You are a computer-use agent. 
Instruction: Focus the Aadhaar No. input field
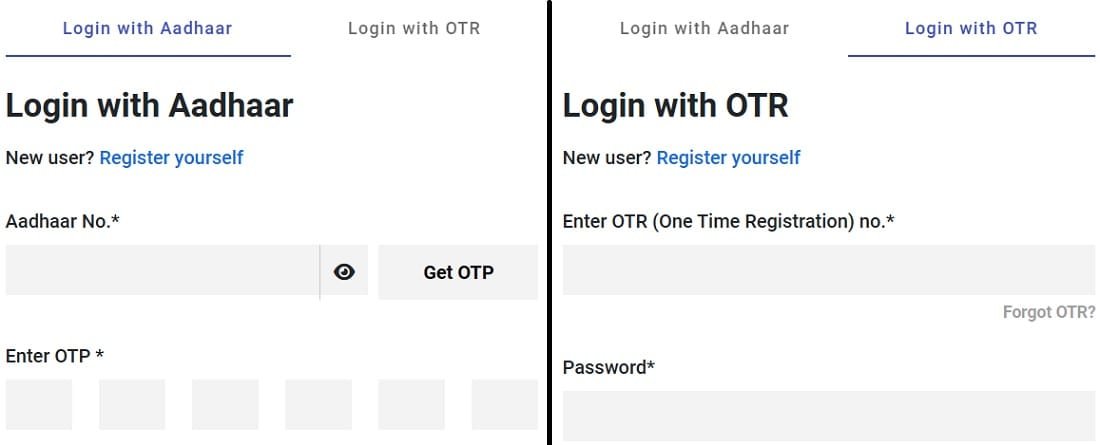point(162,271)
